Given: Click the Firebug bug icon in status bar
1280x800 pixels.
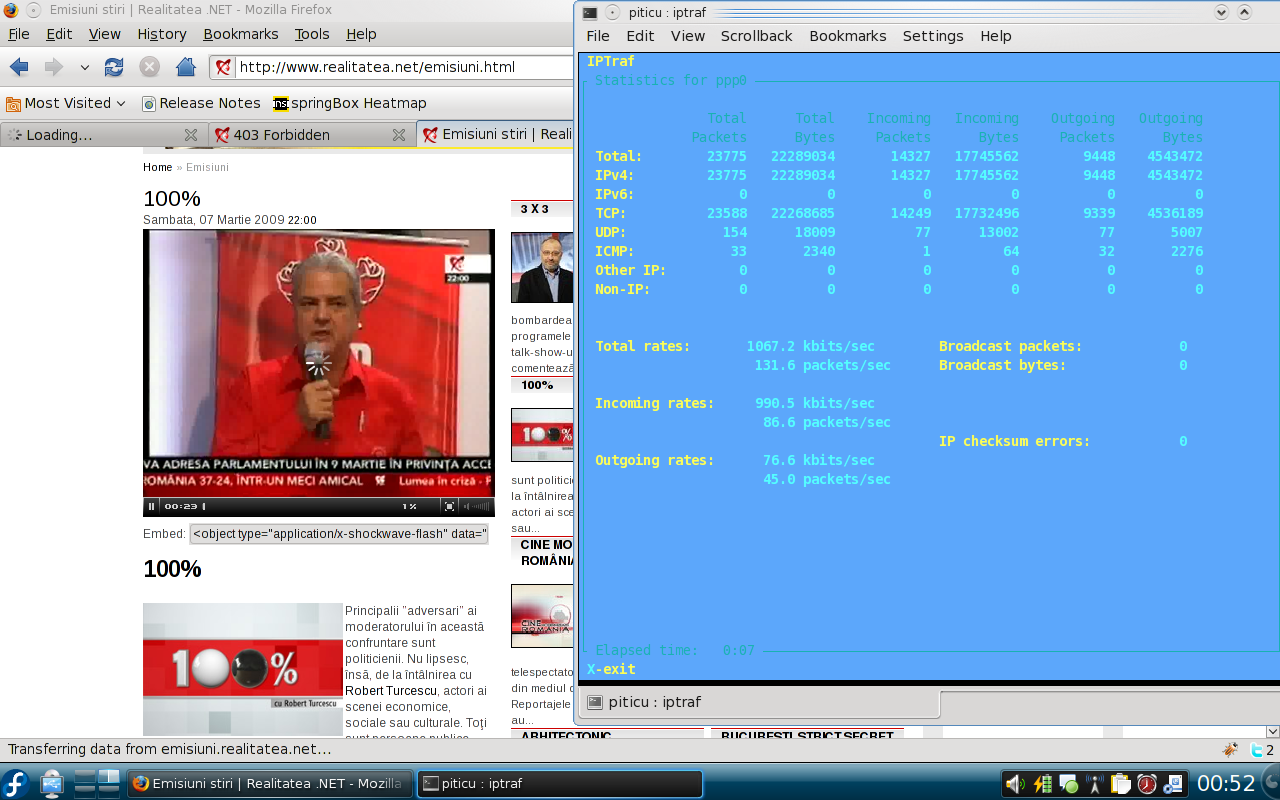Looking at the screenshot, I should click(x=1230, y=749).
